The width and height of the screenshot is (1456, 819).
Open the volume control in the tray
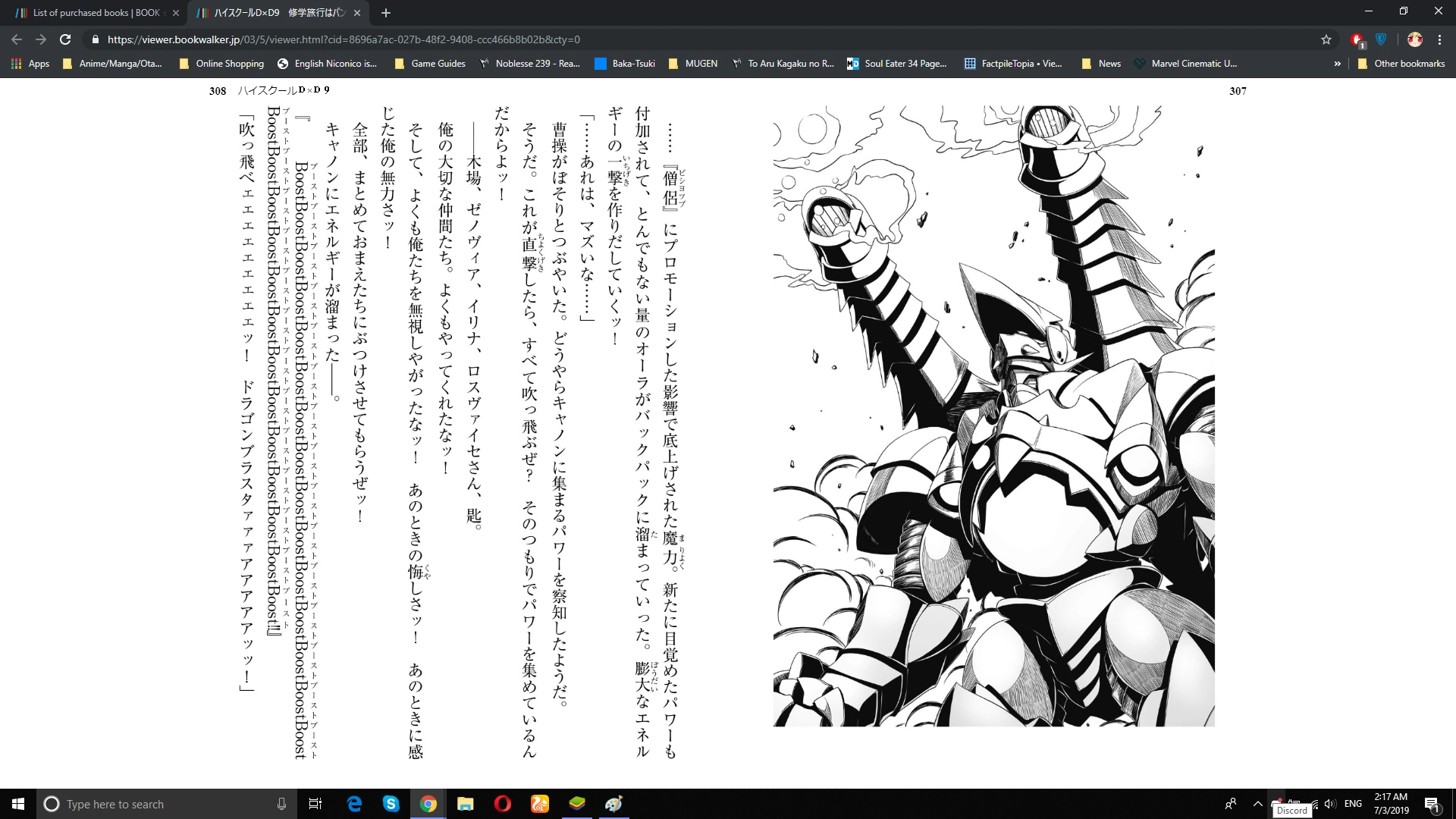click(1329, 804)
